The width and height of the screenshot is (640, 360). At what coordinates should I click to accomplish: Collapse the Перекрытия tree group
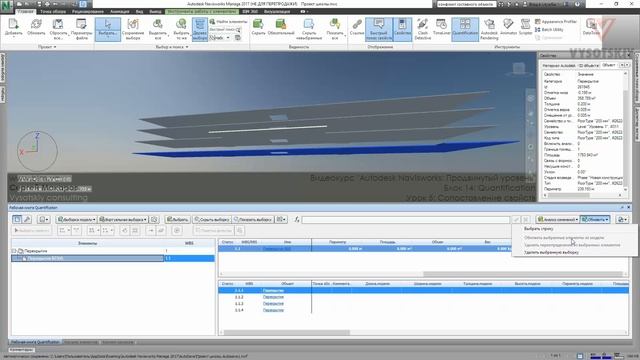pos(14,251)
